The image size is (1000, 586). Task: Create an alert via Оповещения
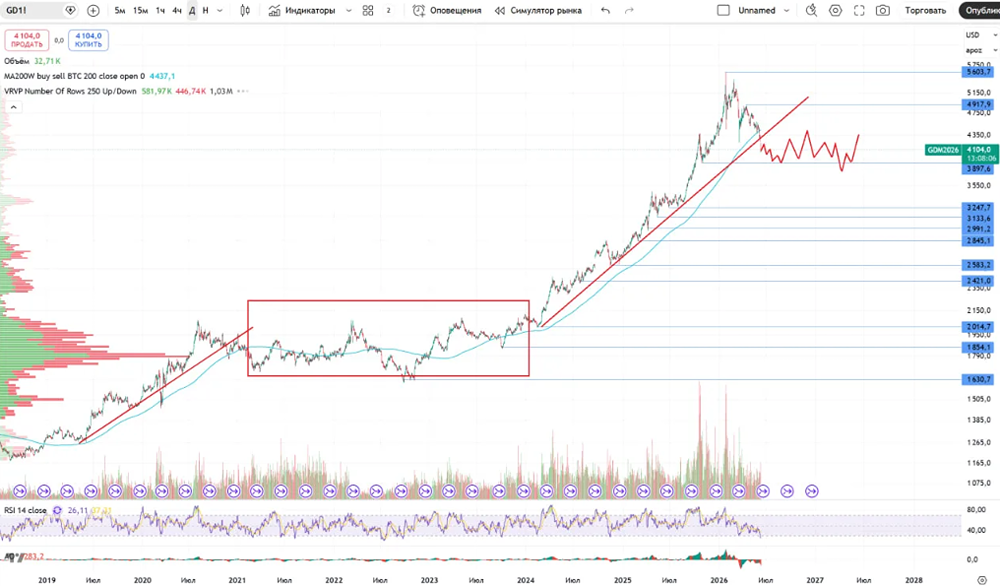click(447, 10)
